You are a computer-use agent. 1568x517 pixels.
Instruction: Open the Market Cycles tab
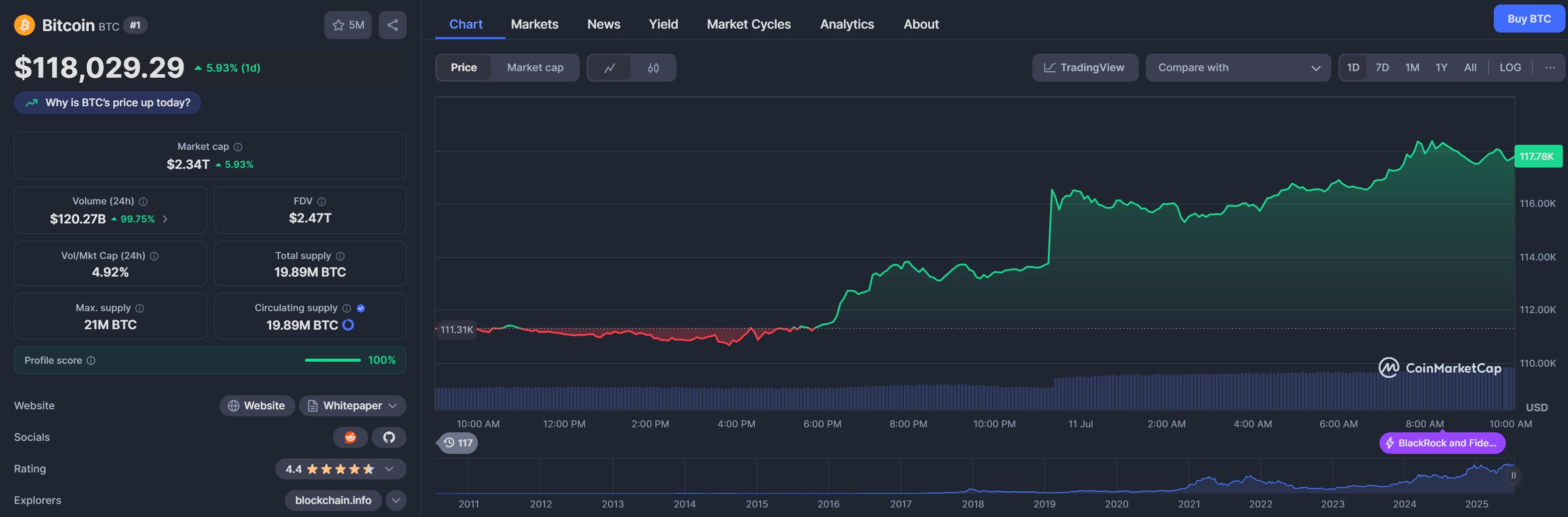pos(749,25)
